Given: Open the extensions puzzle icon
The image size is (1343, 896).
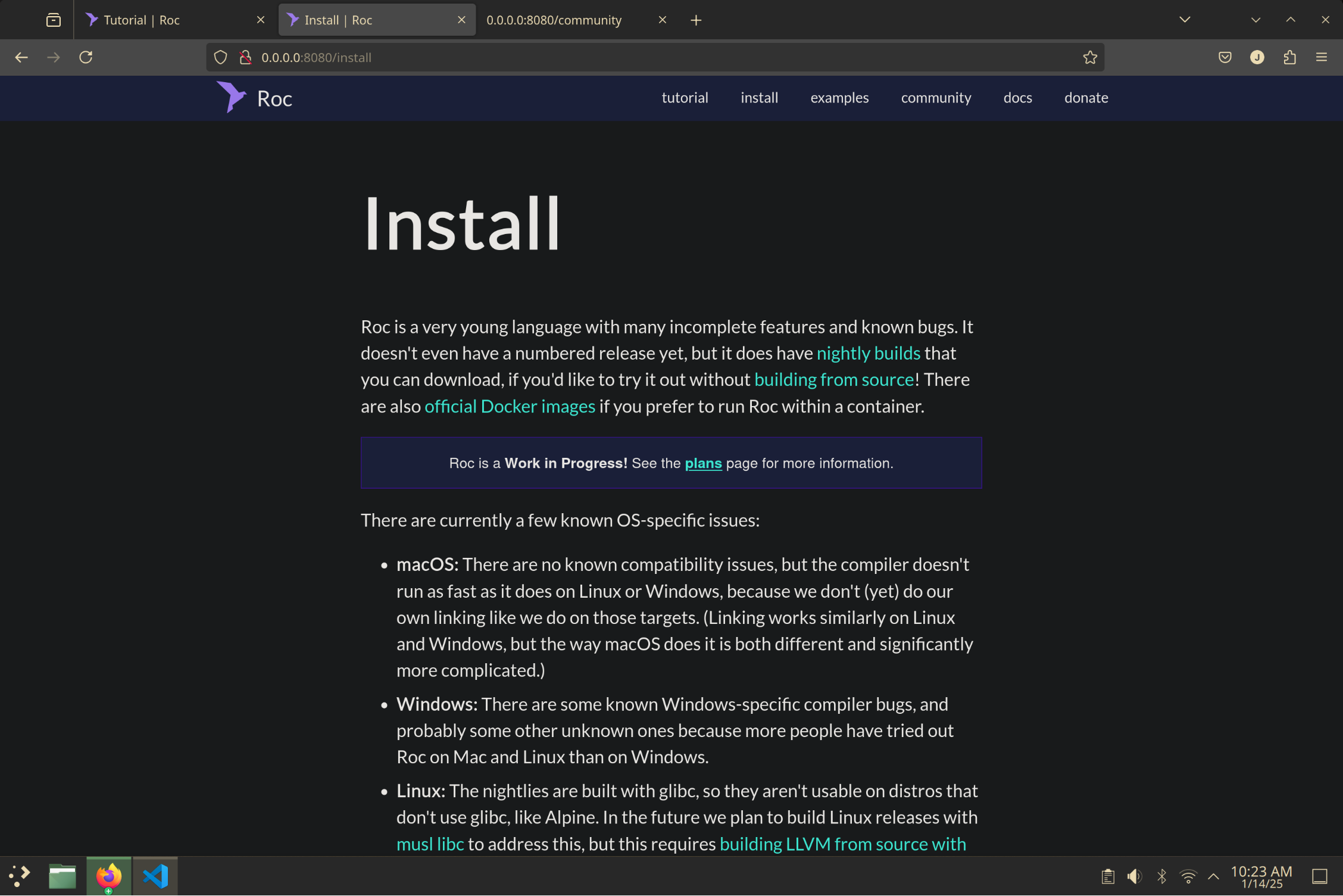Looking at the screenshot, I should pos(1289,57).
